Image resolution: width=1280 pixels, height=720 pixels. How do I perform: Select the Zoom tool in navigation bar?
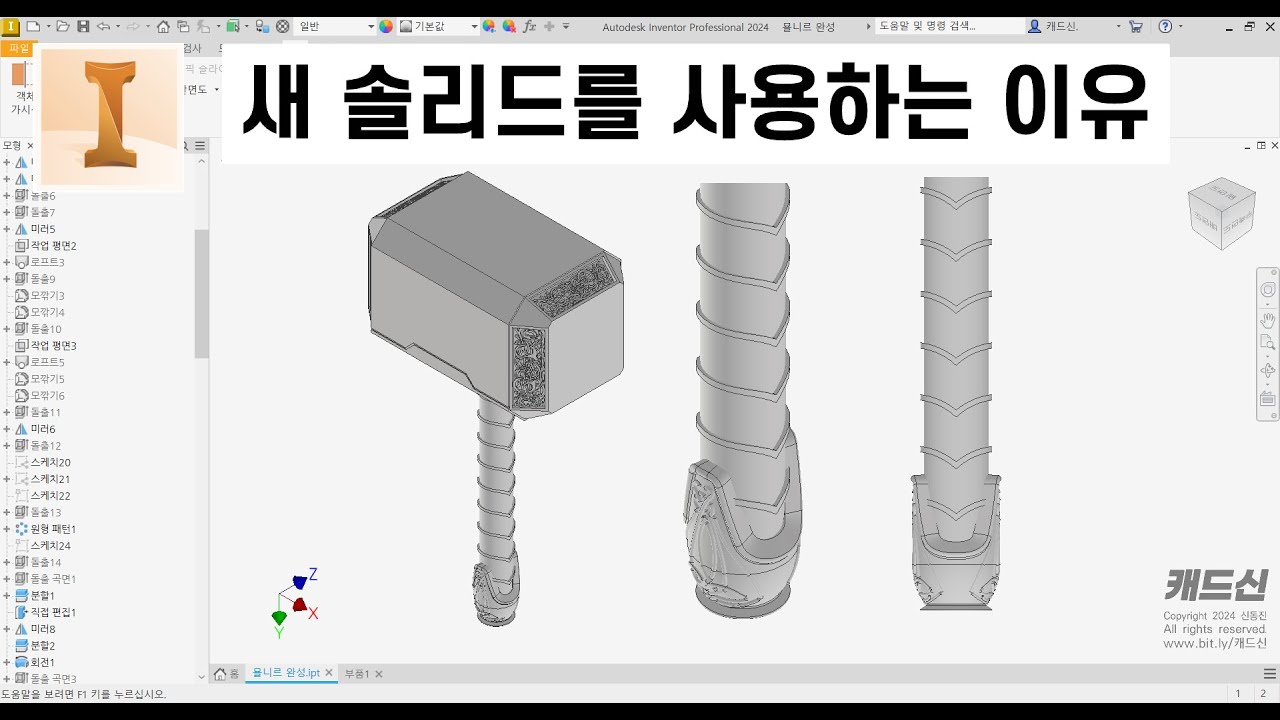click(x=1268, y=343)
